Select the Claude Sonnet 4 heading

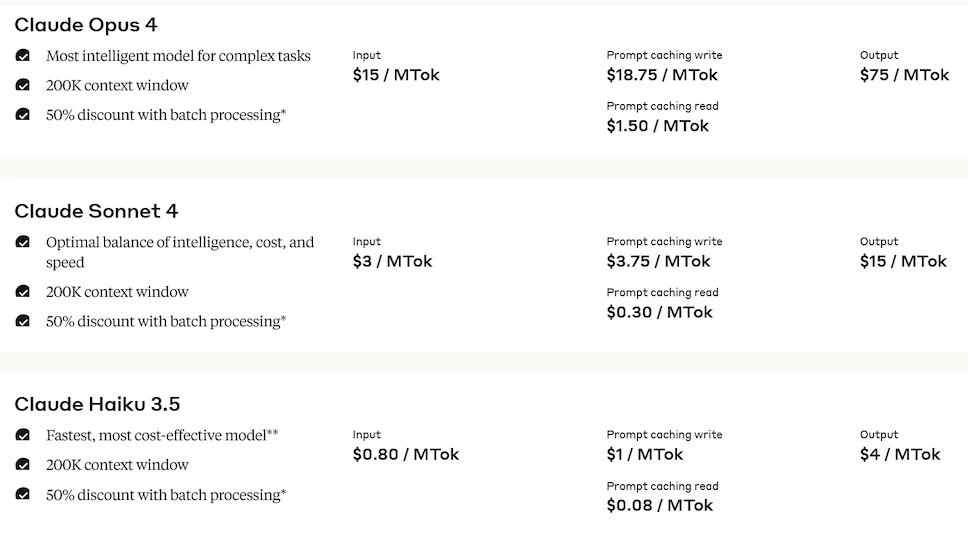96,211
